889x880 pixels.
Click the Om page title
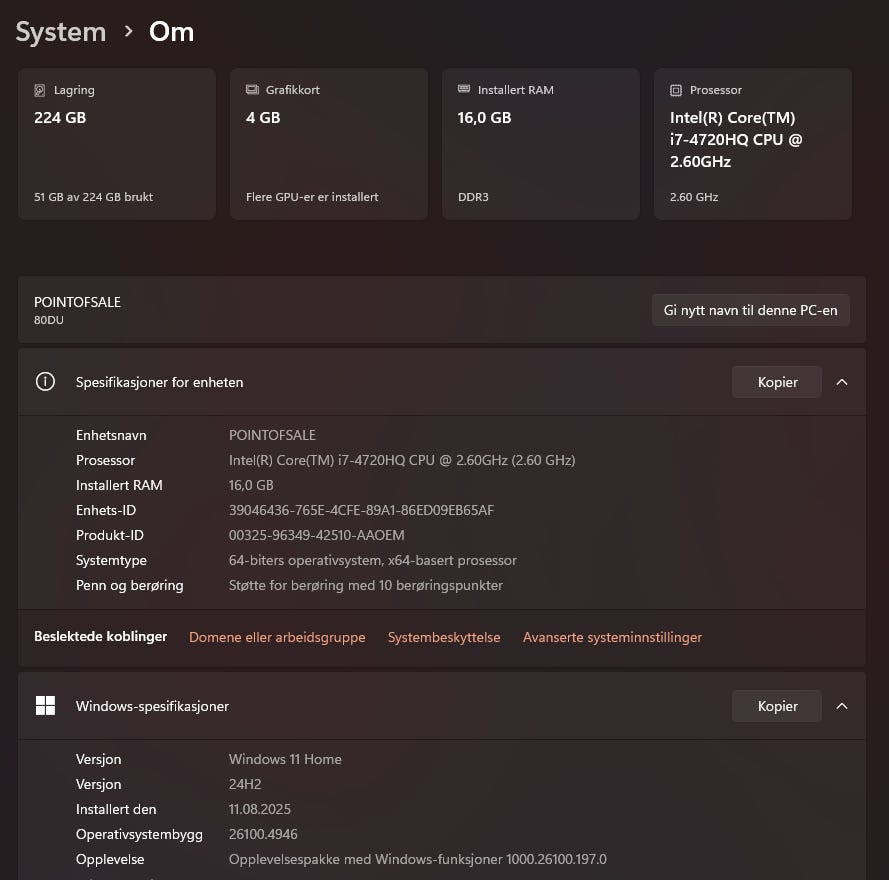[x=171, y=32]
